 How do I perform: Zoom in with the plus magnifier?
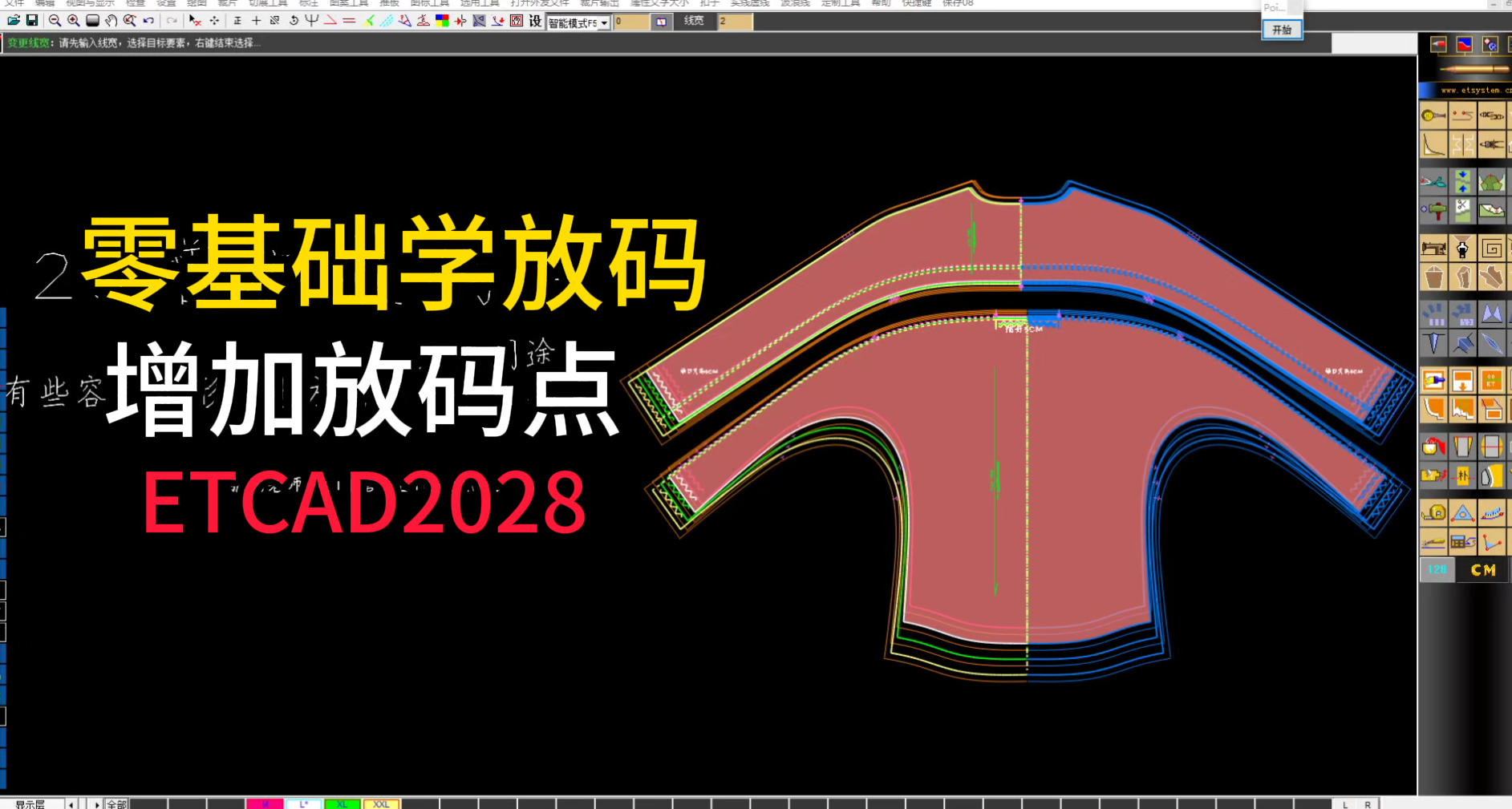pyautogui.click(x=73, y=21)
